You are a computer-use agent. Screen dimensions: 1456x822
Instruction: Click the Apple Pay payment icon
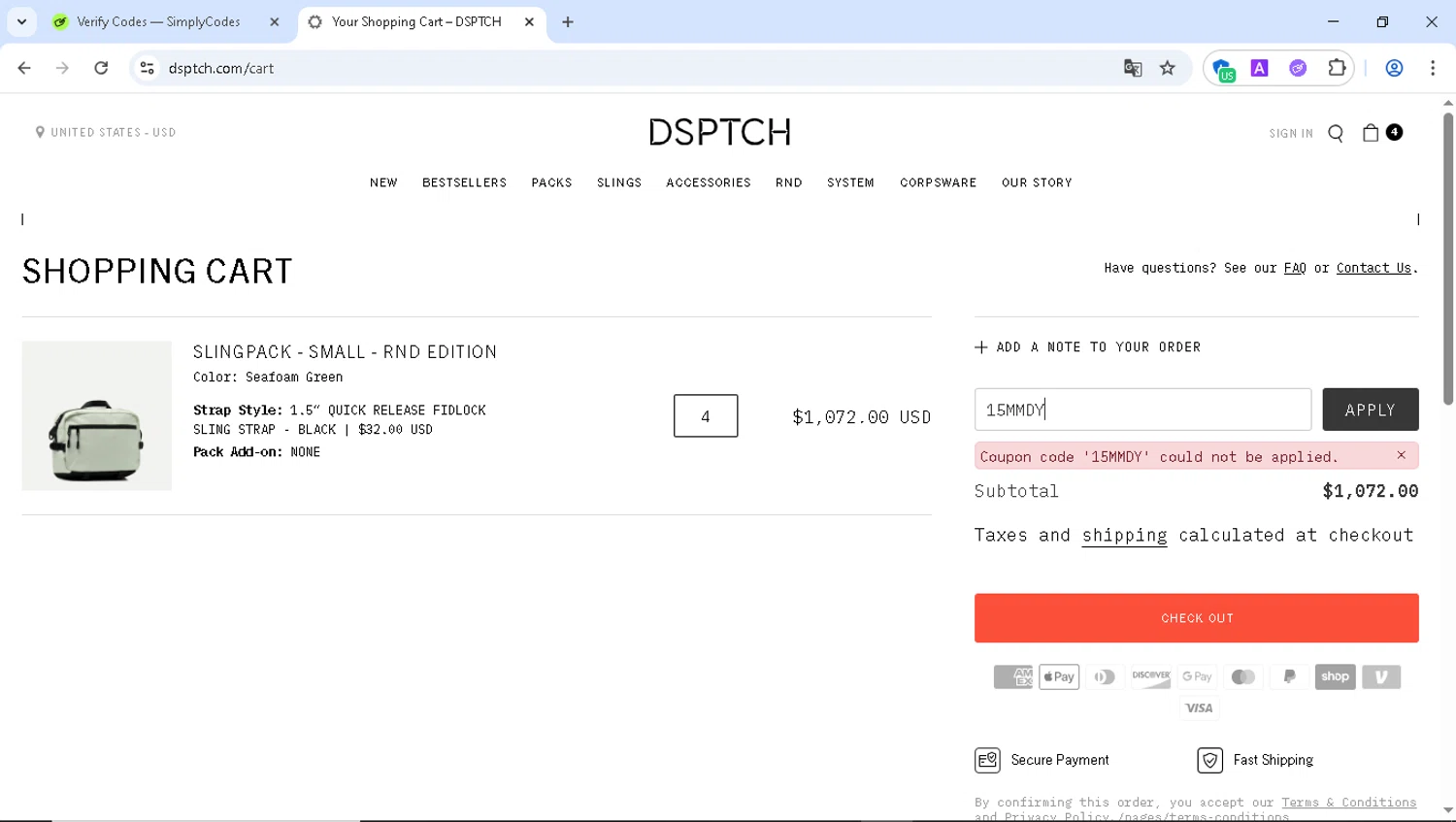coord(1059,676)
